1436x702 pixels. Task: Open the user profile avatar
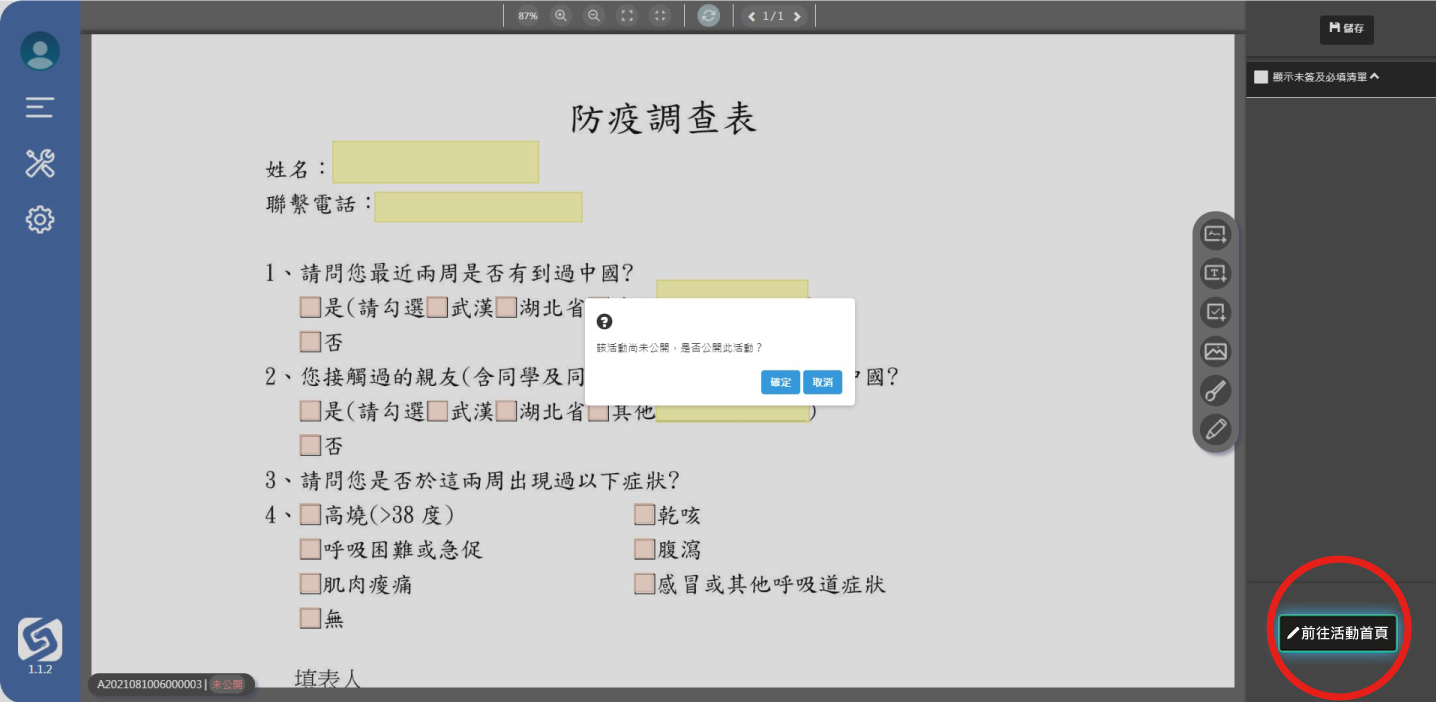(x=40, y=51)
